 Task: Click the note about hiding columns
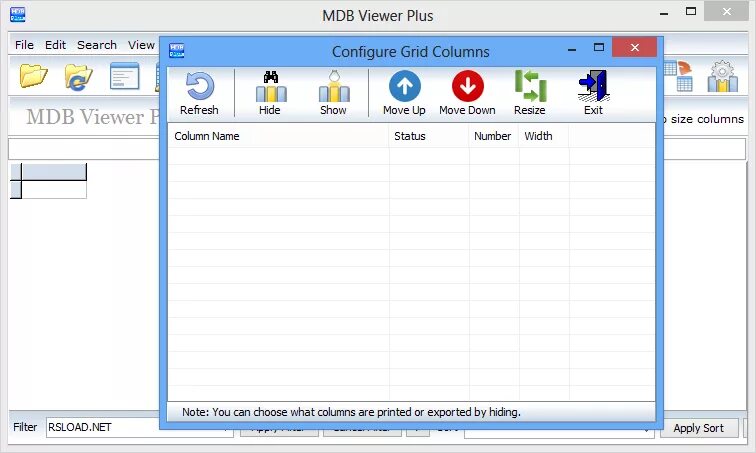[351, 412]
